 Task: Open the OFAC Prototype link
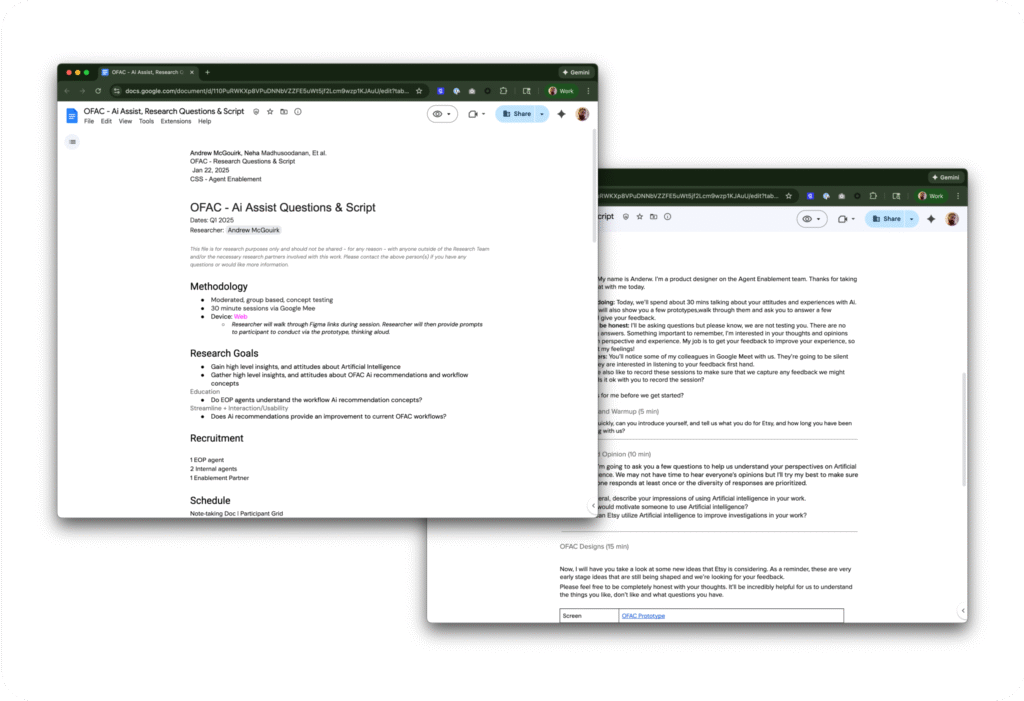tap(643, 616)
